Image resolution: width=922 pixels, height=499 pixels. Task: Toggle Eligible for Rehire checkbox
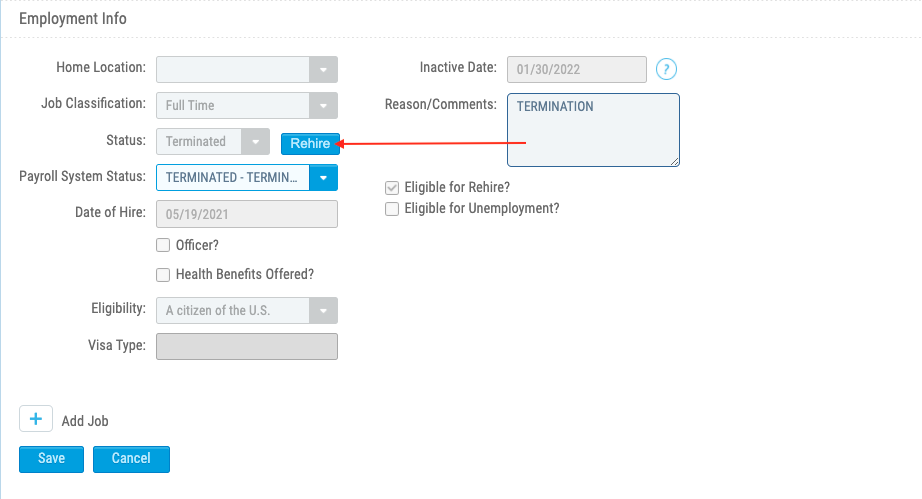click(393, 187)
